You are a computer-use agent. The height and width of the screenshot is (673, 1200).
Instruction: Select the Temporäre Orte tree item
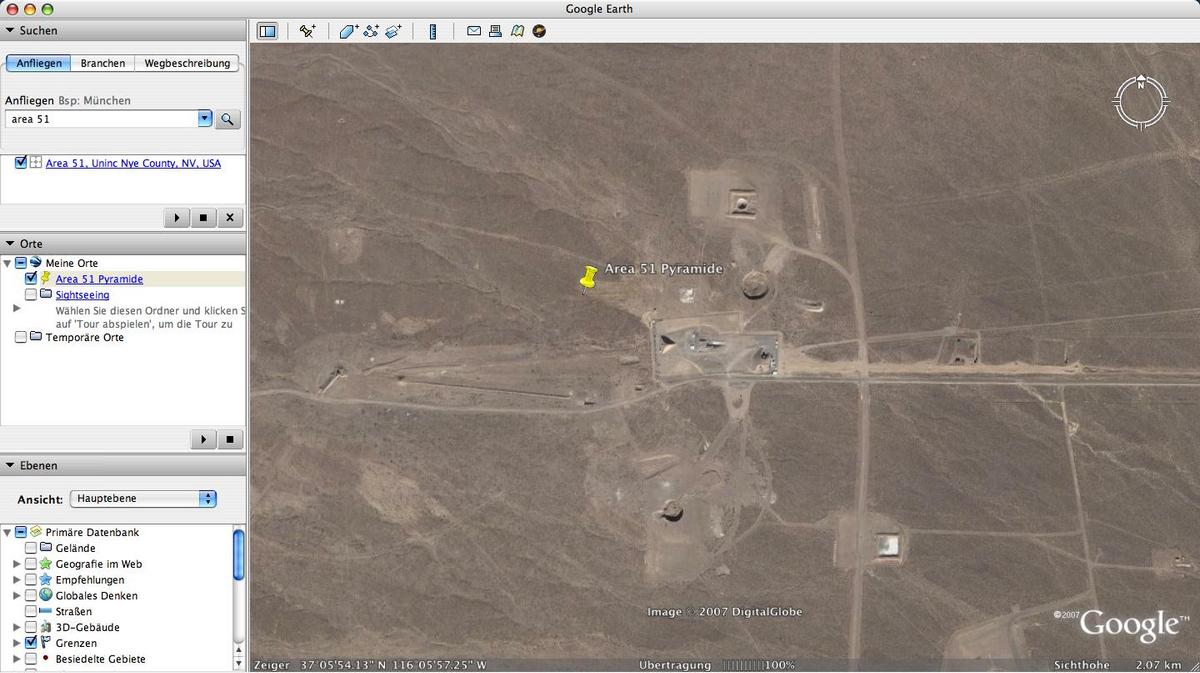pyautogui.click(x=85, y=338)
